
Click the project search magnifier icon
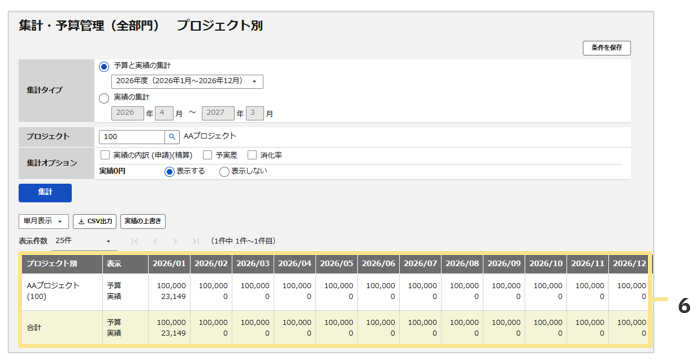[x=172, y=137]
